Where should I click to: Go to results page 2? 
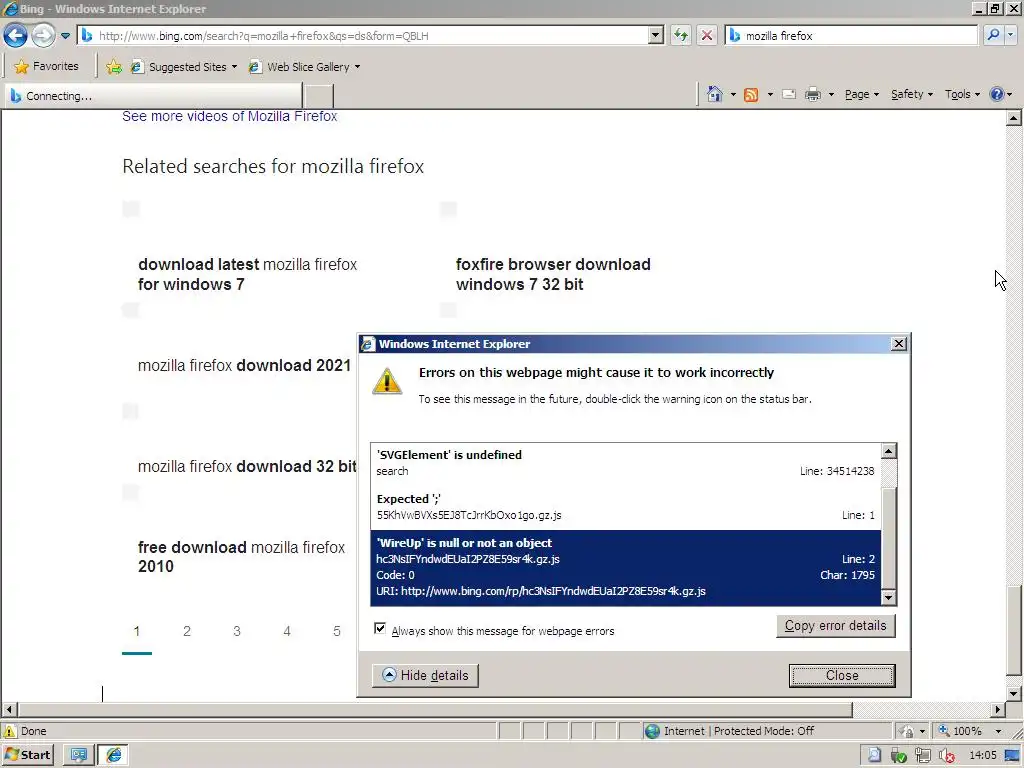(x=187, y=631)
